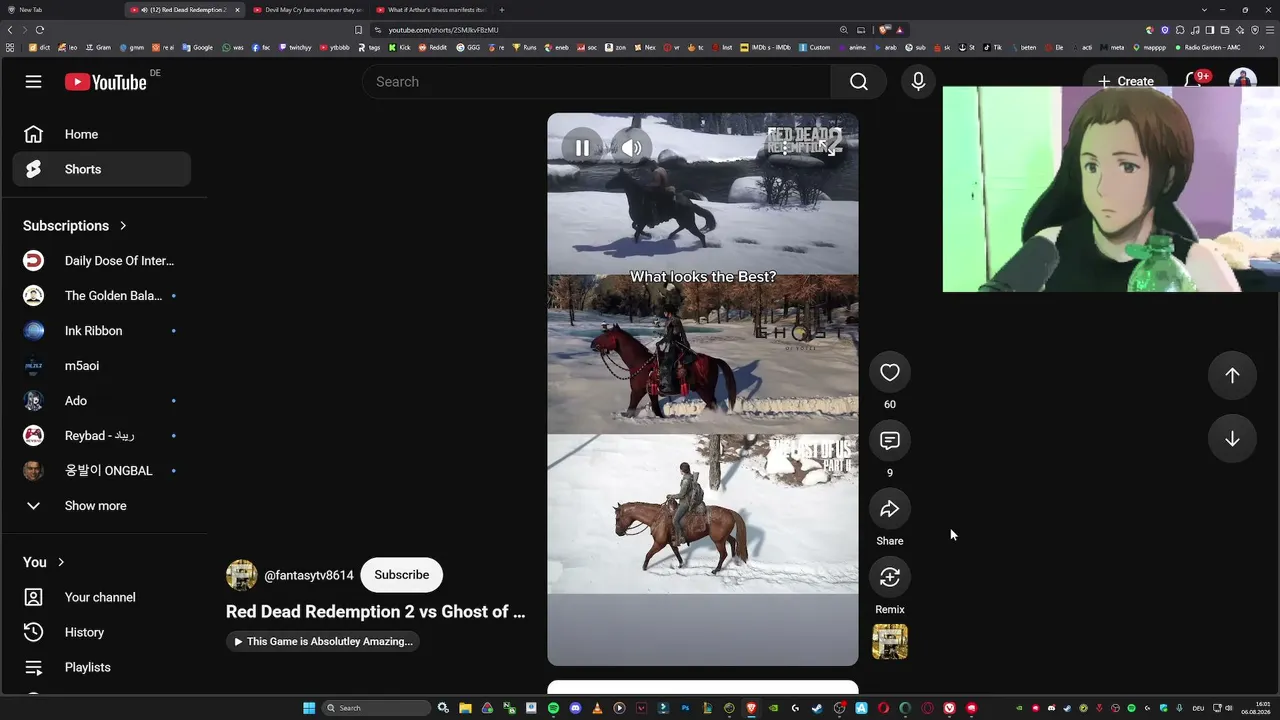
Task: Bookmark this page
Action: click(x=358, y=30)
